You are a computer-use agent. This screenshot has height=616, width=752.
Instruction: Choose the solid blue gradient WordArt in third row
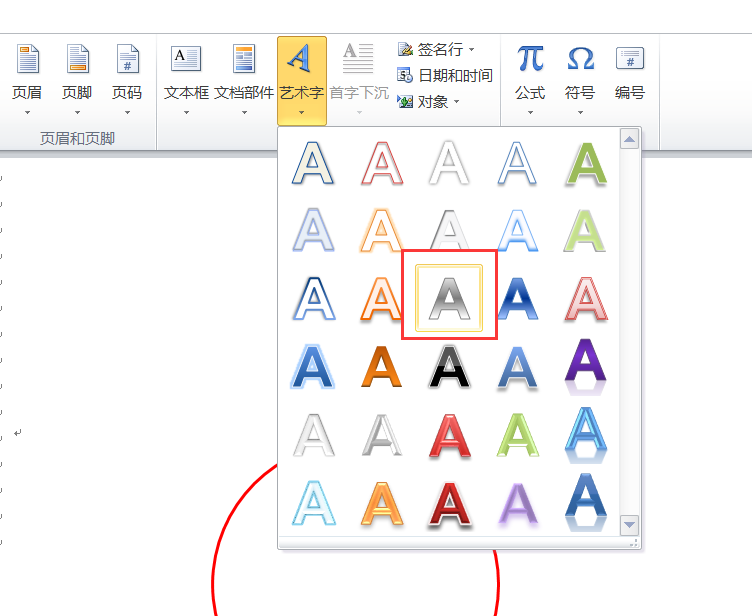[x=517, y=298]
